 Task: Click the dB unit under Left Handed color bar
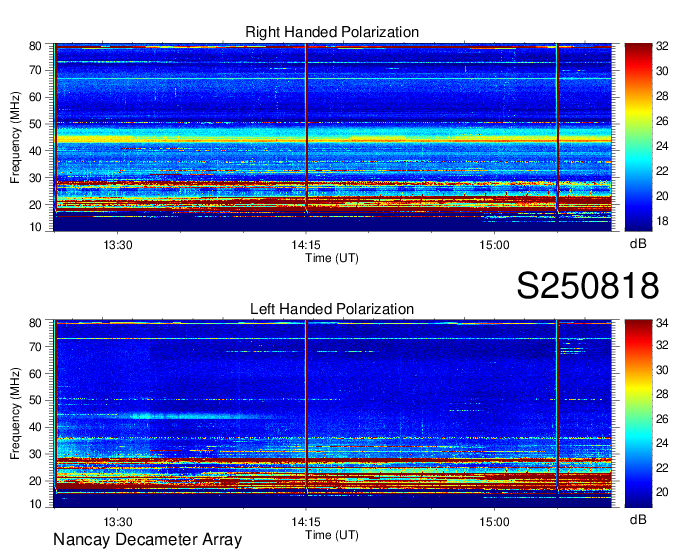[x=638, y=520]
